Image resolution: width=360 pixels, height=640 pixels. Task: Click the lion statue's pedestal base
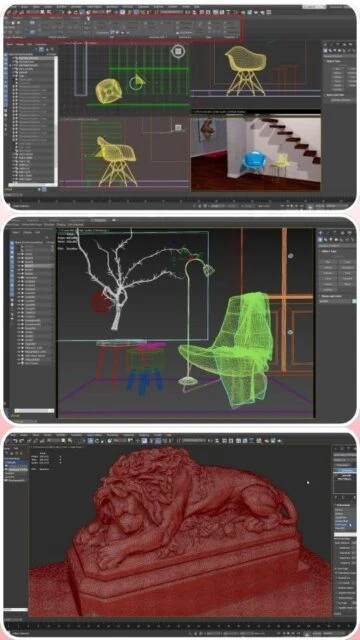pos(184,571)
